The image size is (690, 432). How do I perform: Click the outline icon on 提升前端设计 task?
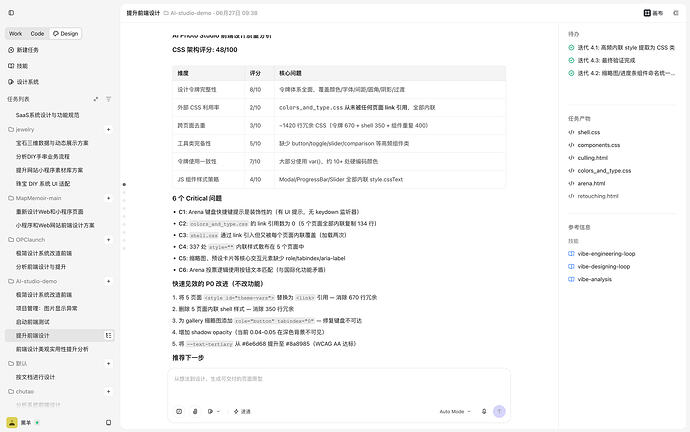click(108, 336)
